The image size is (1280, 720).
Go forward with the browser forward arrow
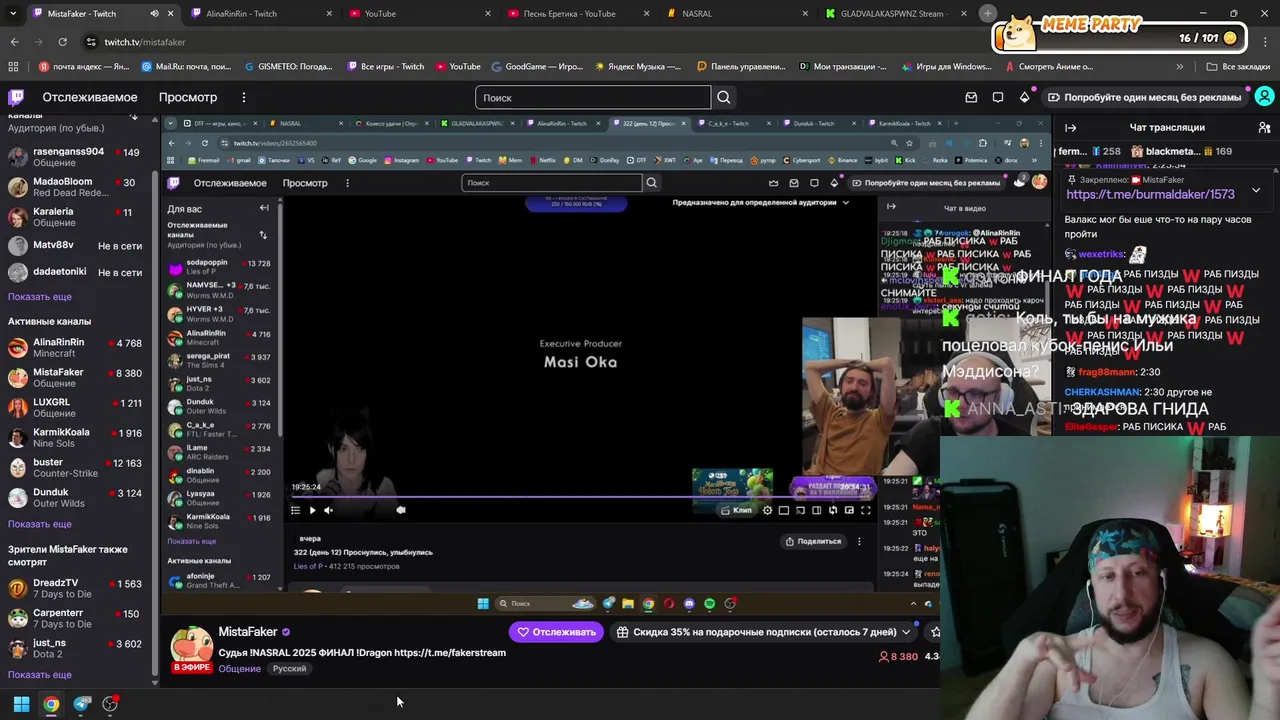tap(38, 42)
